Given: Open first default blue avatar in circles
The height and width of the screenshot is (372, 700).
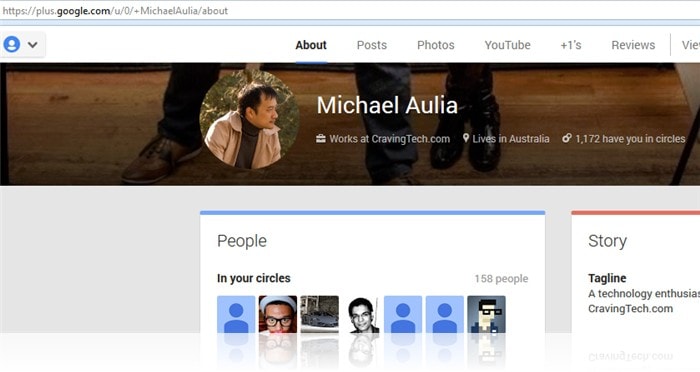Looking at the screenshot, I should tap(236, 314).
